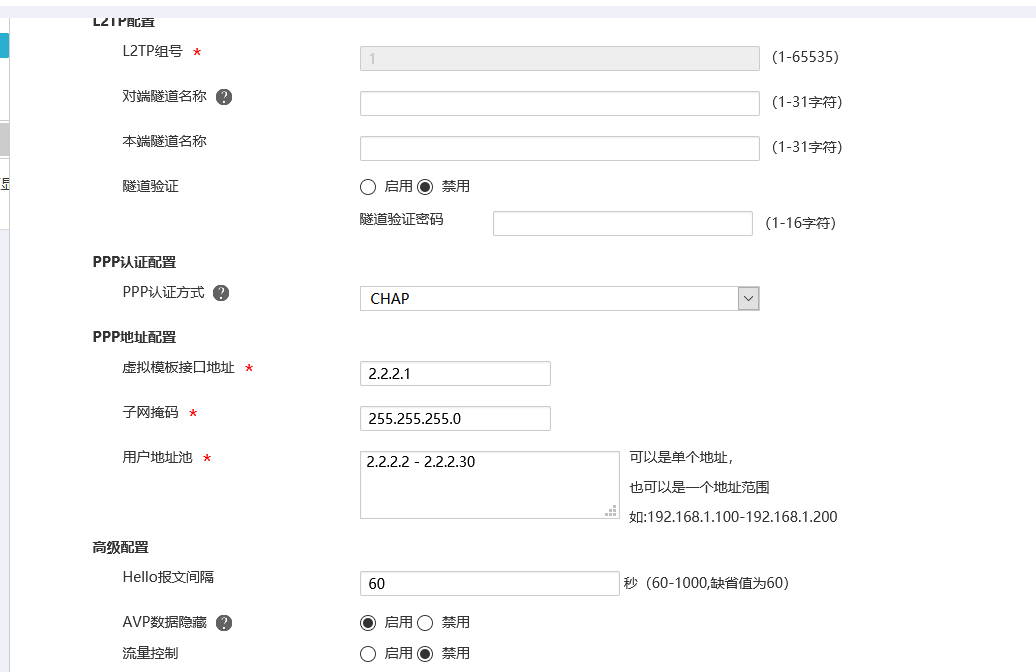
Task: Select 禁用 radio for 隧道验证
Action: pos(425,187)
